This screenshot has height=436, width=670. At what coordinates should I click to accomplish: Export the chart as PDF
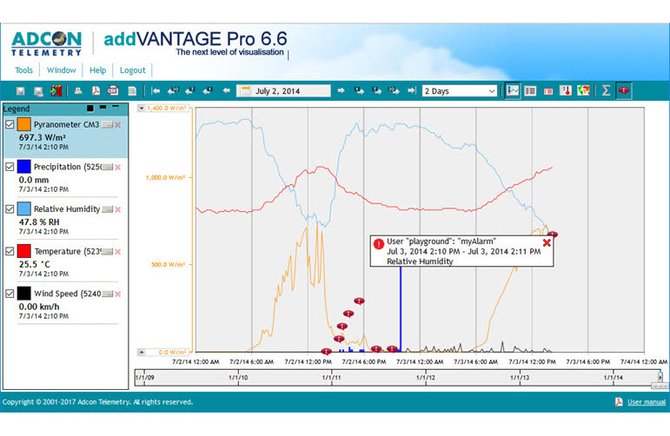96,91
